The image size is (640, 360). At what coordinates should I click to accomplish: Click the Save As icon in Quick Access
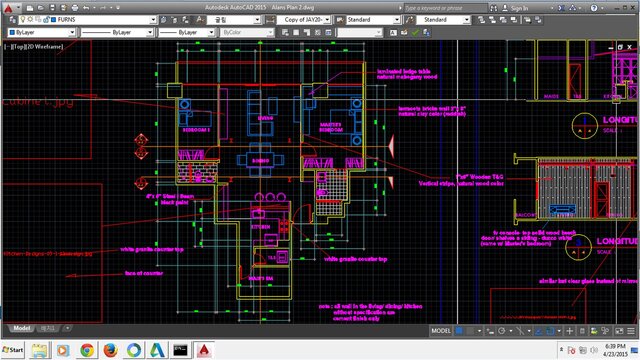(x=63, y=8)
